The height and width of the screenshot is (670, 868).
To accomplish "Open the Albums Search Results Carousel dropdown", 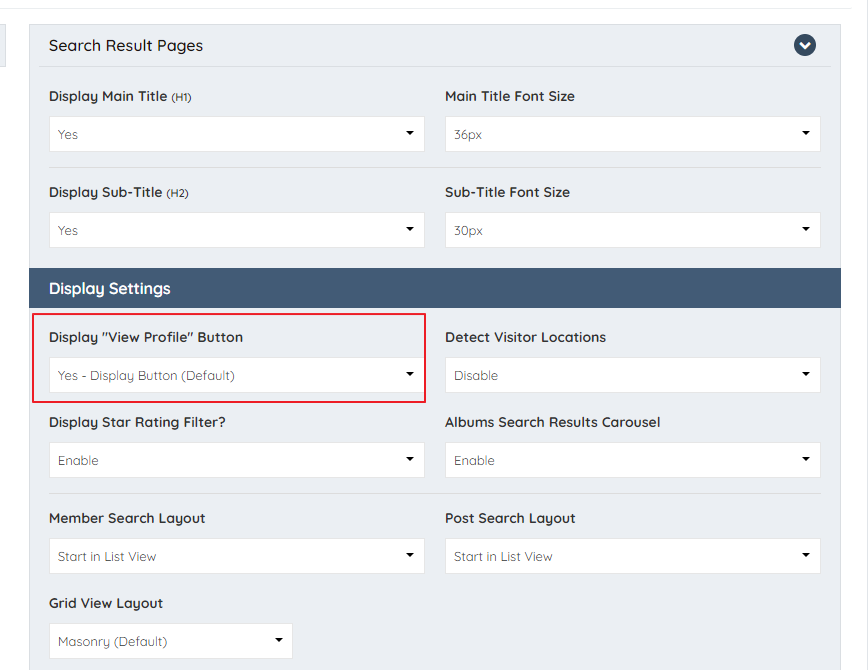I will 632,460.
